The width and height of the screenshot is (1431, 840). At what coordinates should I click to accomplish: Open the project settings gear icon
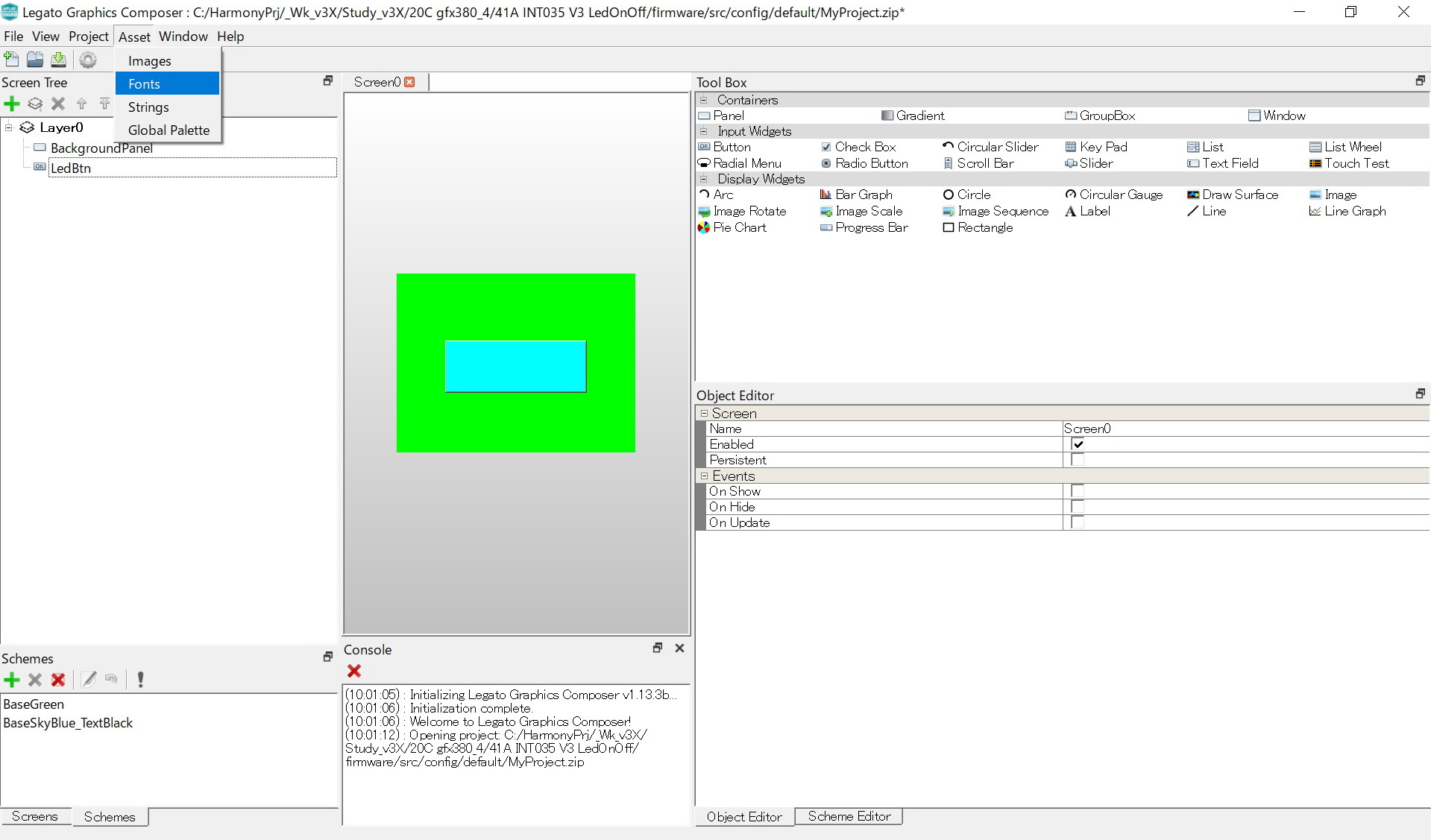point(88,60)
